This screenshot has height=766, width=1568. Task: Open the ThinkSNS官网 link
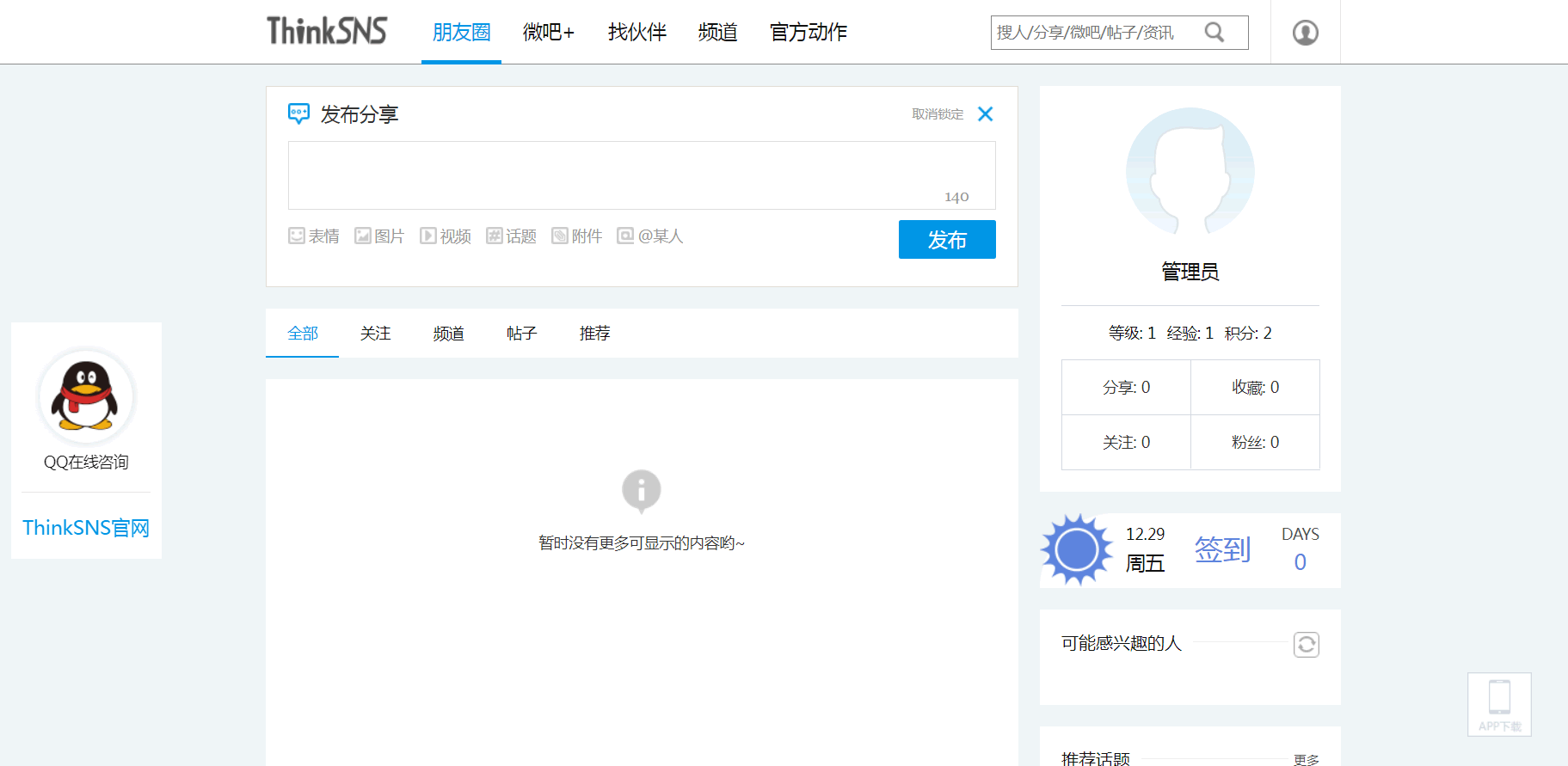[86, 528]
